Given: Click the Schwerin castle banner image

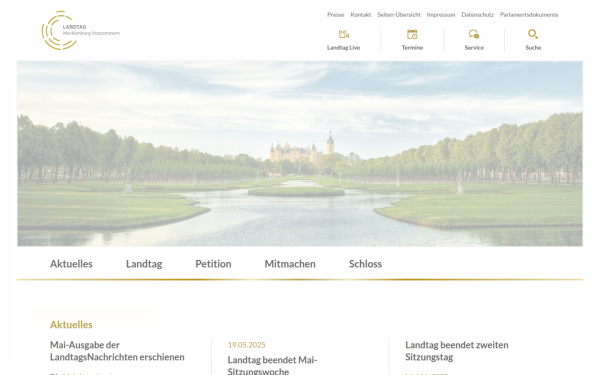Looking at the screenshot, I should pos(300,153).
